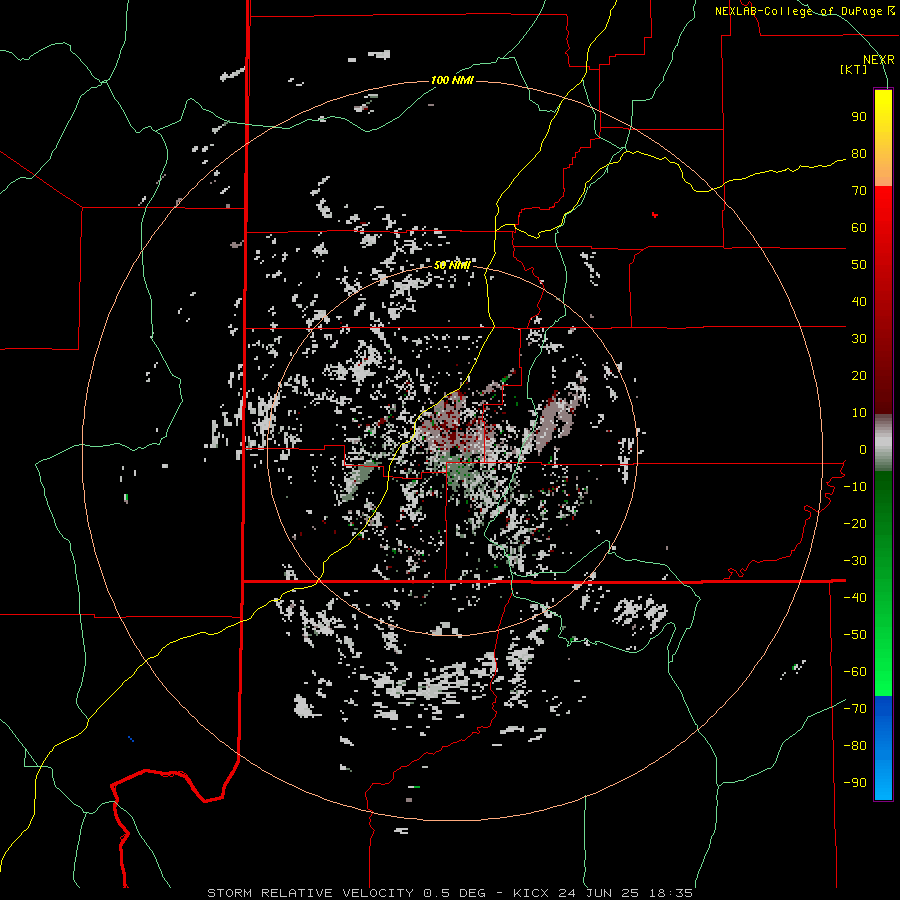Screen dimensions: 900x900
Task: Click the 24 JUN 25 date in caption
Action: (x=599, y=893)
